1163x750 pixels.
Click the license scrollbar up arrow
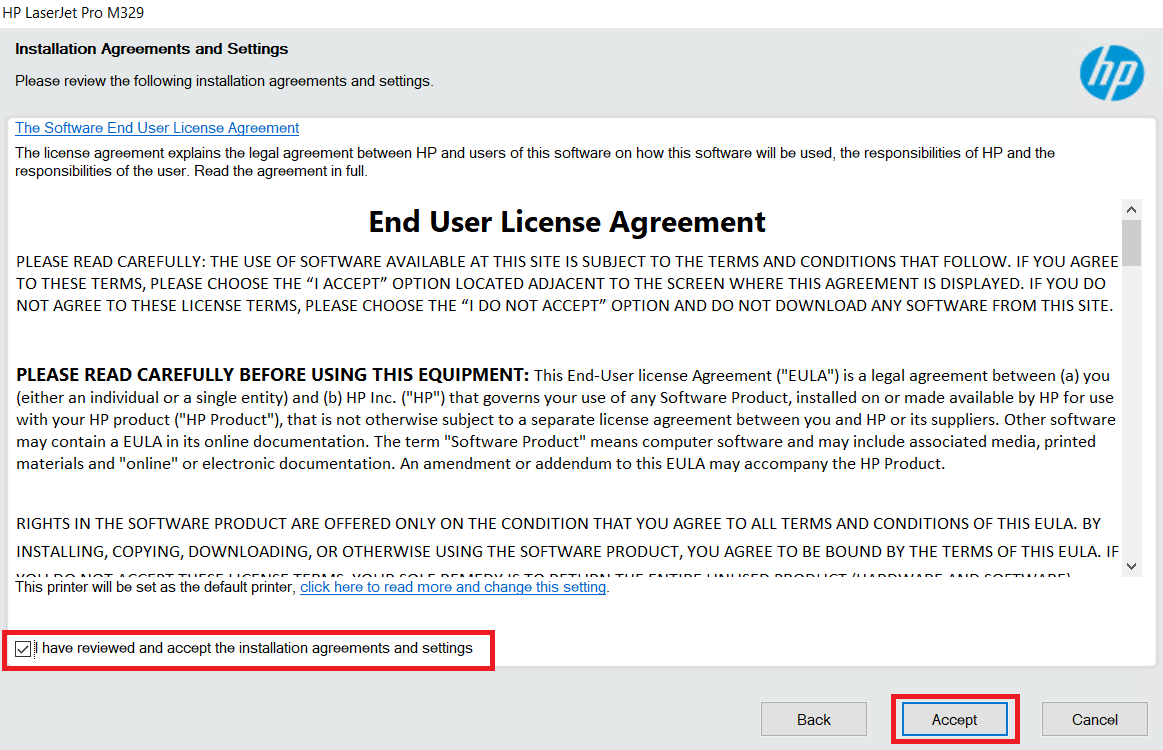tap(1131, 209)
